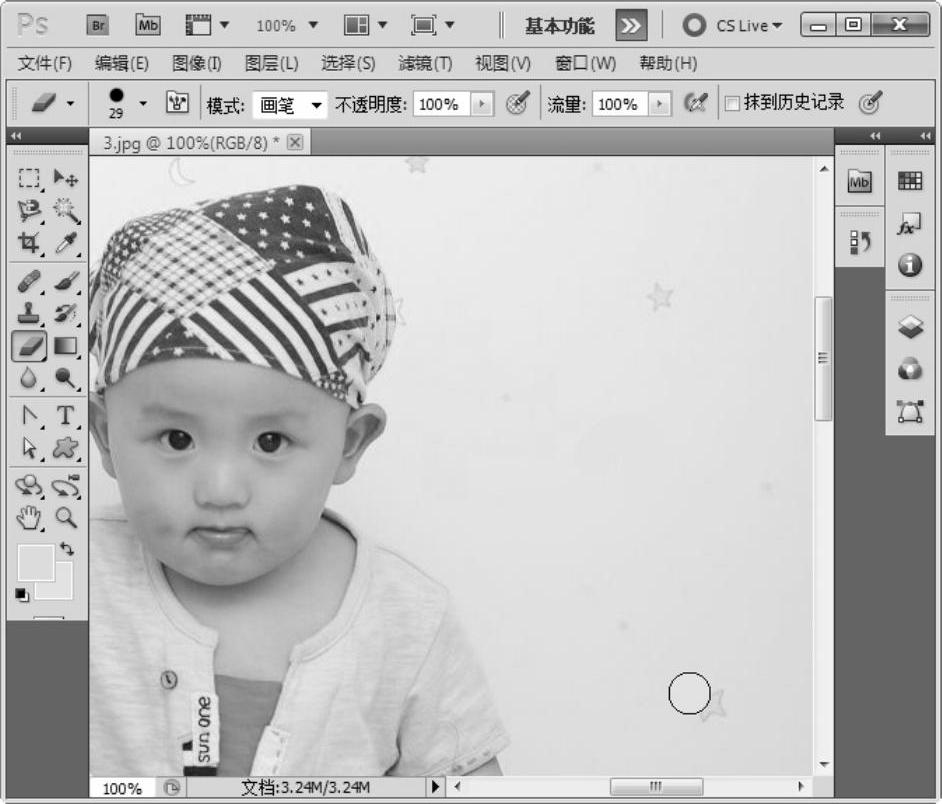Viewport: 942px width, 804px height.
Task: Expand the opacity 不透明度 slider arrow
Action: point(482,104)
